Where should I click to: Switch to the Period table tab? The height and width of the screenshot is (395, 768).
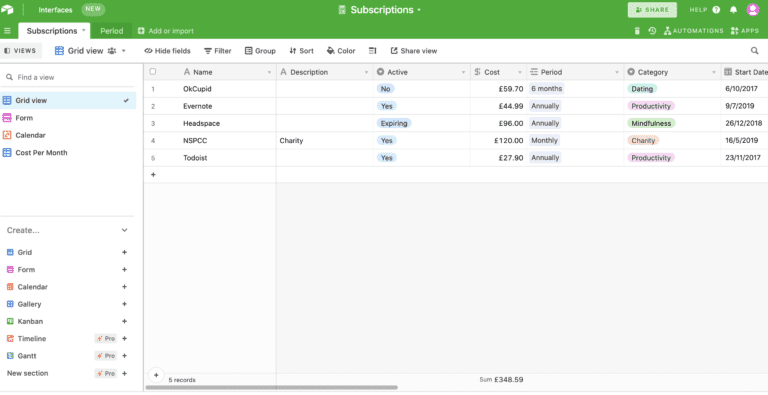(x=112, y=31)
